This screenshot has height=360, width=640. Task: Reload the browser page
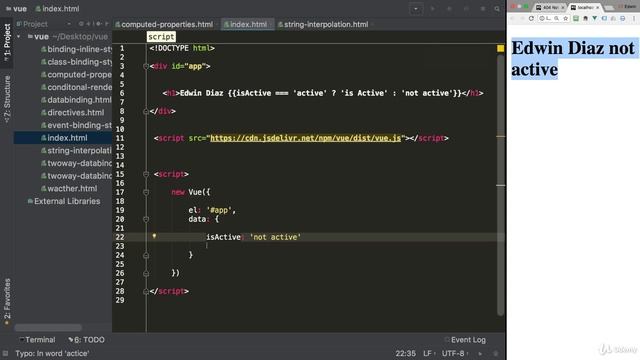pos(531,18)
